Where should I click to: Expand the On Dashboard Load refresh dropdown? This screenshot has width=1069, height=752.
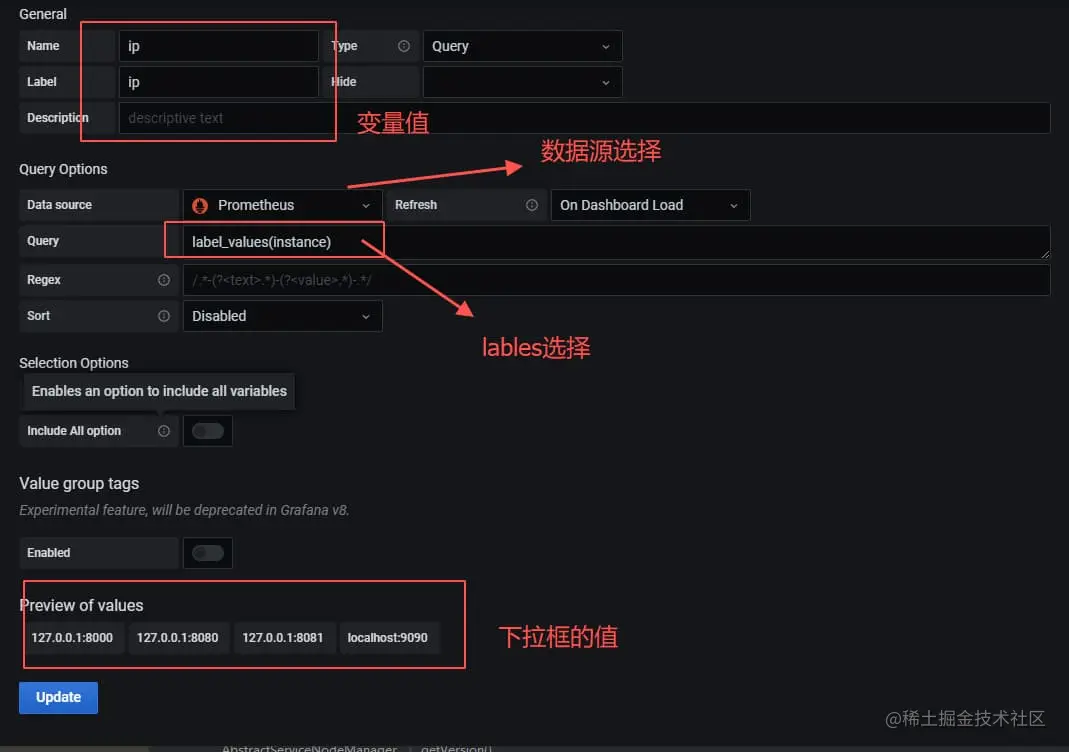(650, 205)
